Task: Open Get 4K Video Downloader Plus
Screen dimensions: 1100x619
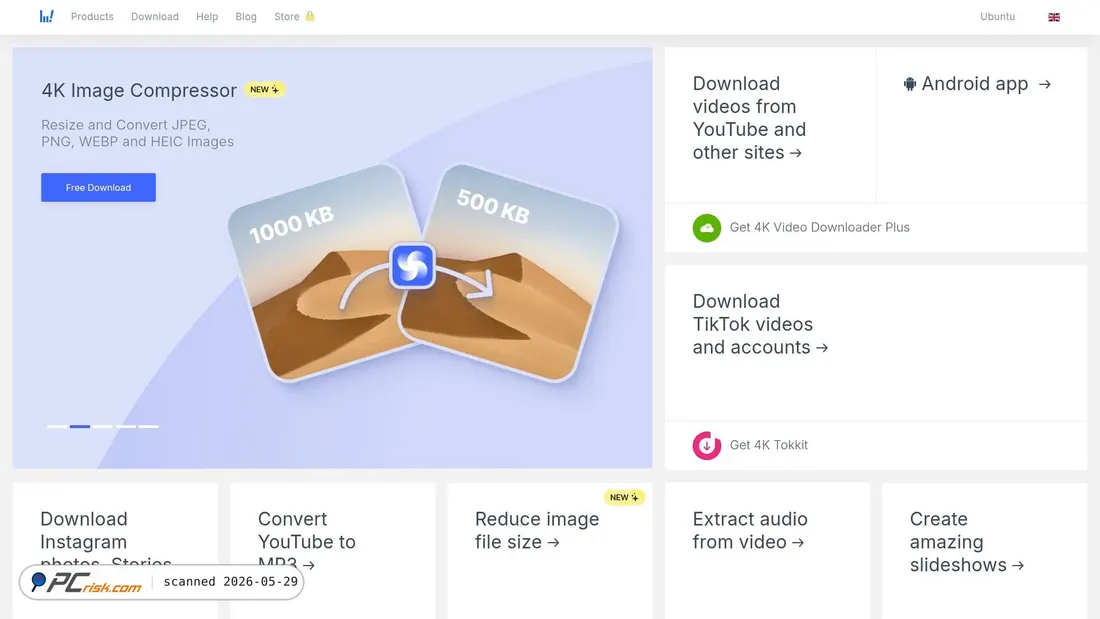Action: point(819,227)
